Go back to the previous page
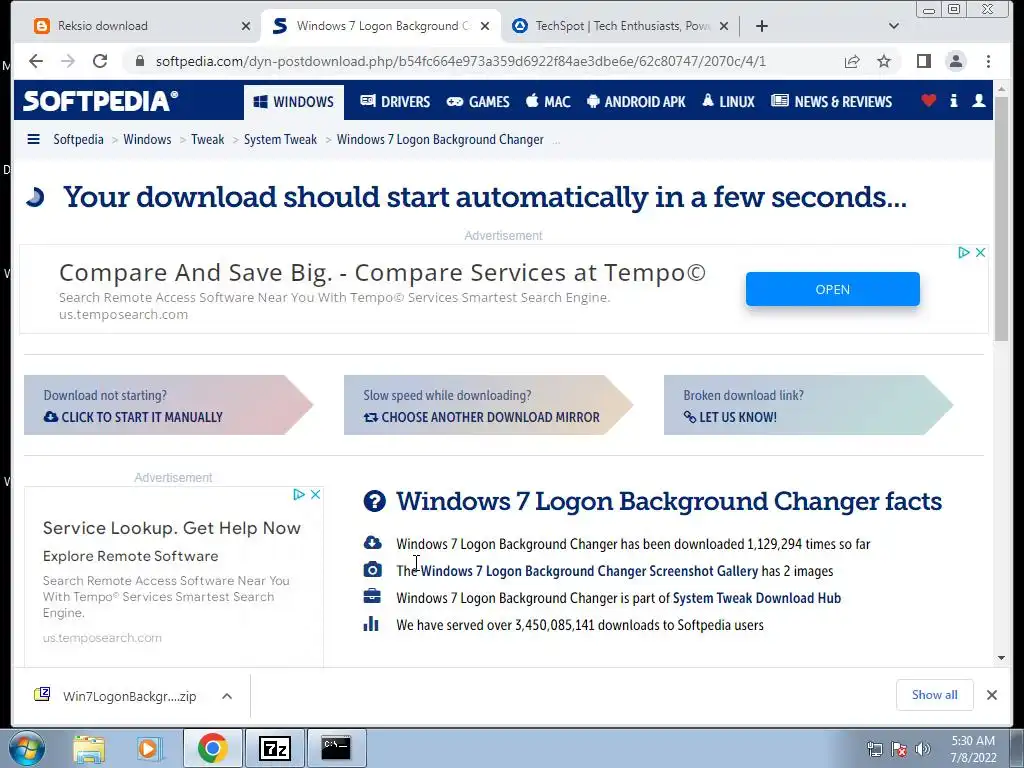Viewport: 1024px width, 768px height. coord(36,61)
